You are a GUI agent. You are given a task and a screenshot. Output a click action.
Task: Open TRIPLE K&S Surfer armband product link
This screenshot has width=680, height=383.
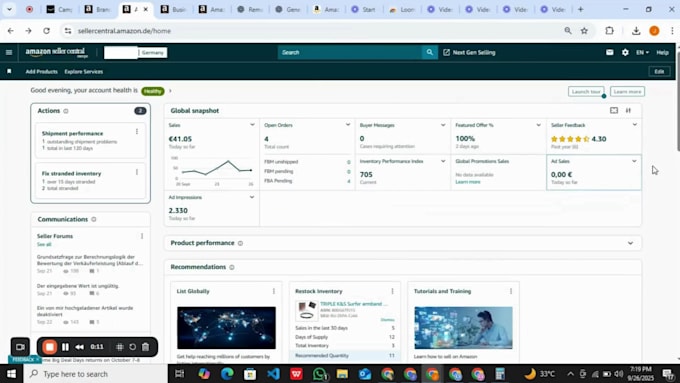click(353, 304)
